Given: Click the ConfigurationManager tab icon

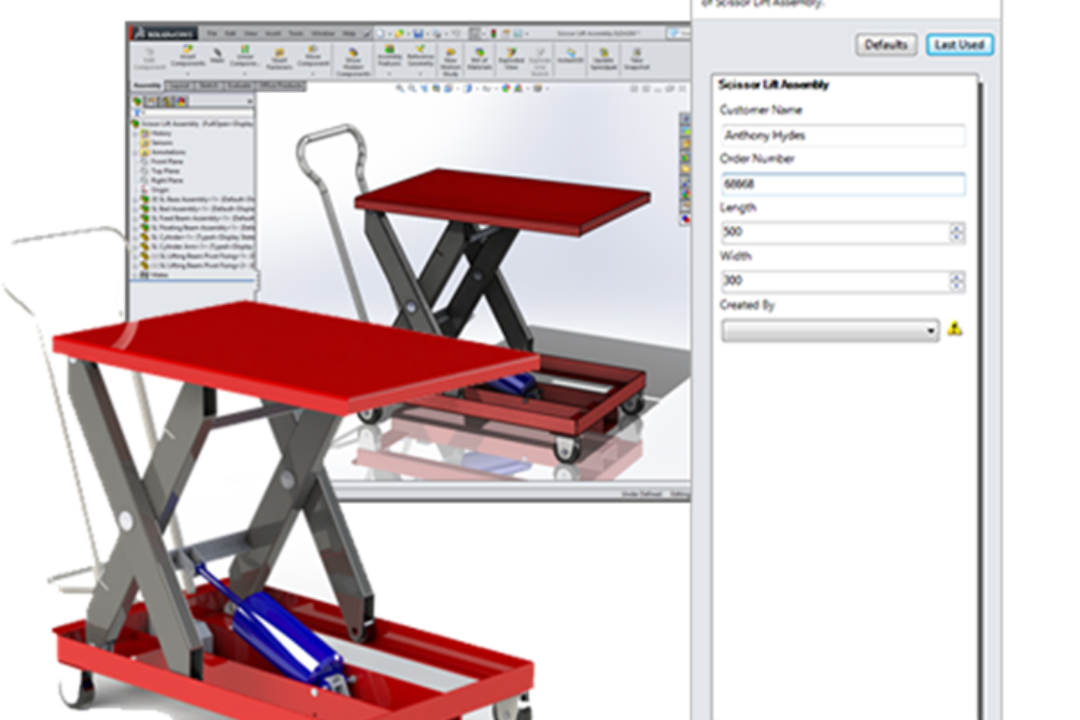Looking at the screenshot, I should 167,101.
